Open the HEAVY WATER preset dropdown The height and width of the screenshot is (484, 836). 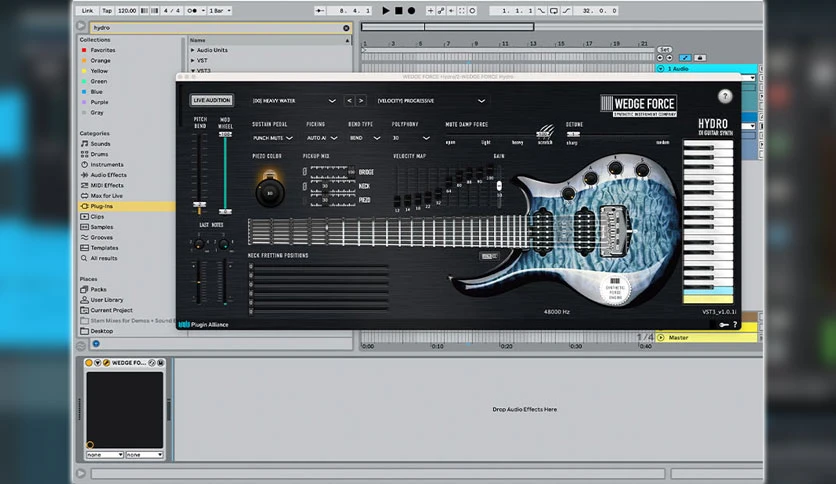(x=294, y=101)
